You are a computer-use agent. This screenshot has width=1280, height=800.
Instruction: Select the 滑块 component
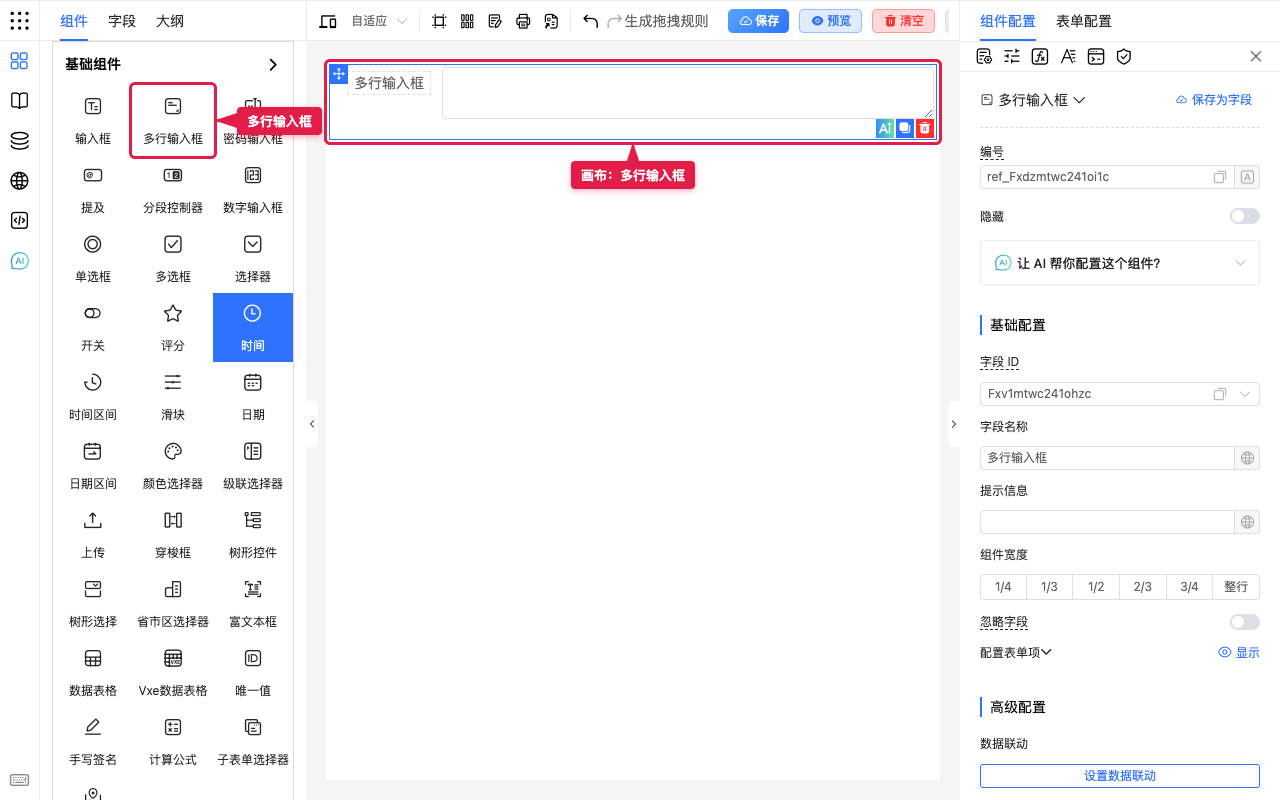click(x=173, y=396)
